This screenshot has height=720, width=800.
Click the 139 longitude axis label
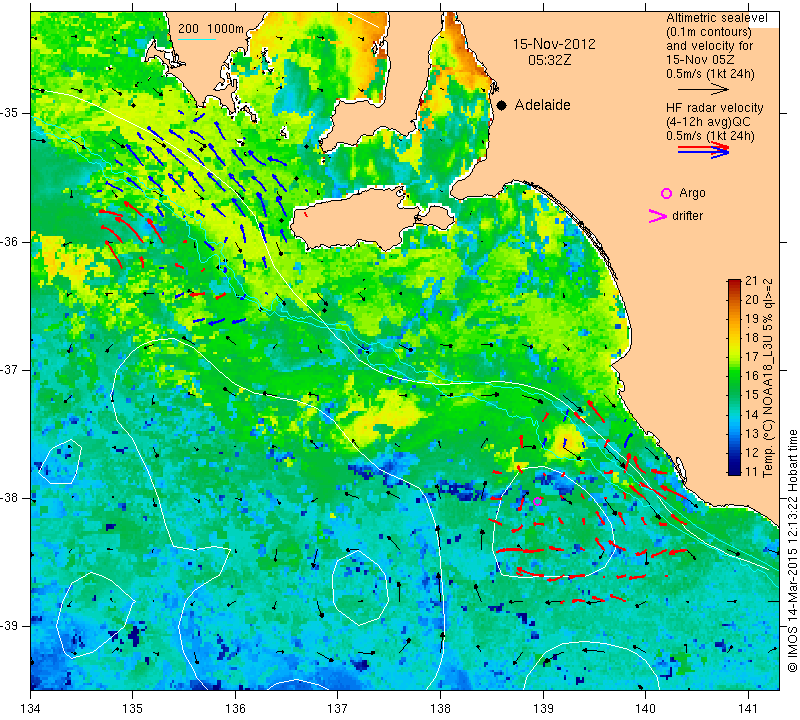tap(543, 709)
